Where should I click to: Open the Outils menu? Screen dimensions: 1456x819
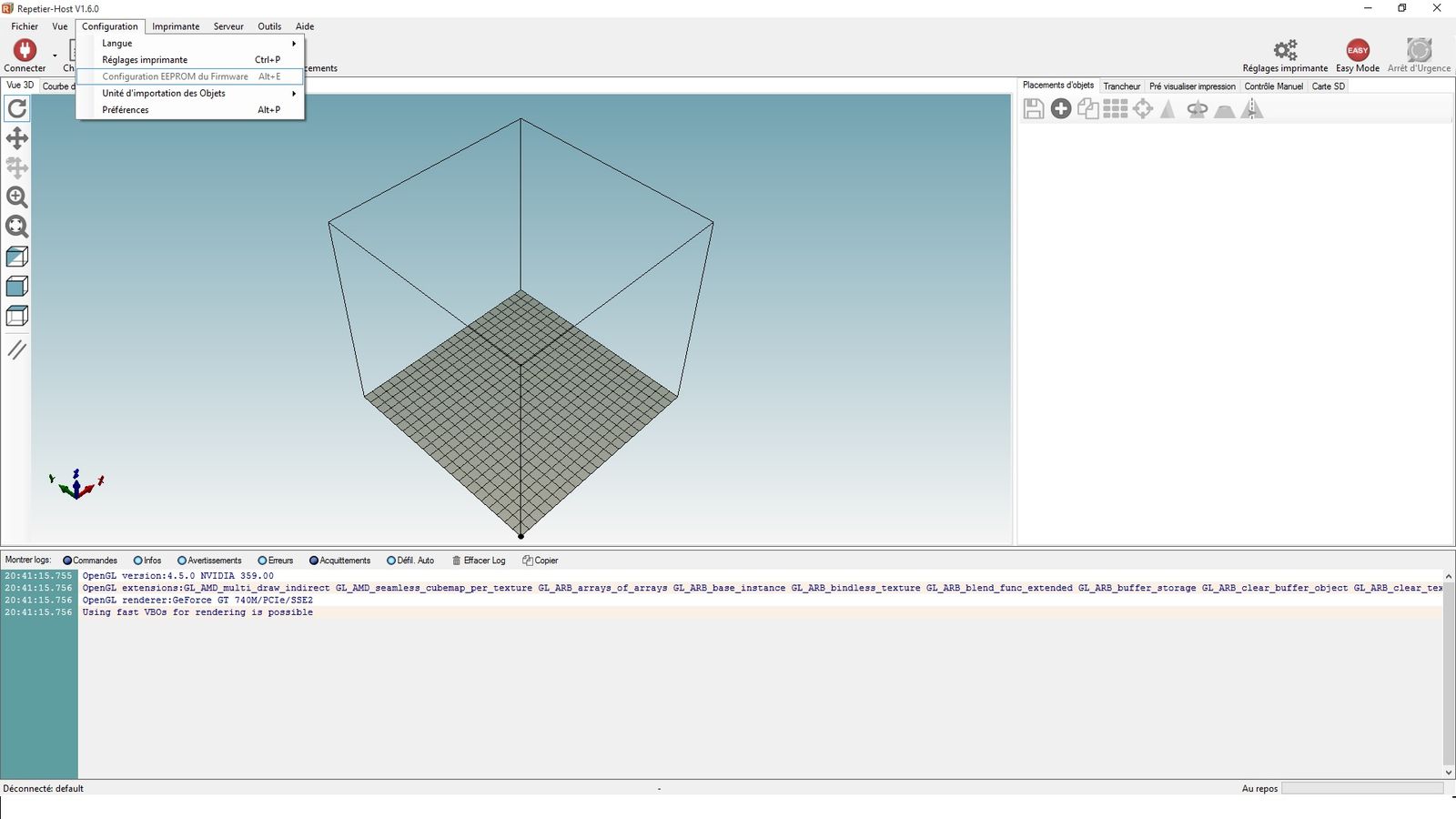(269, 26)
